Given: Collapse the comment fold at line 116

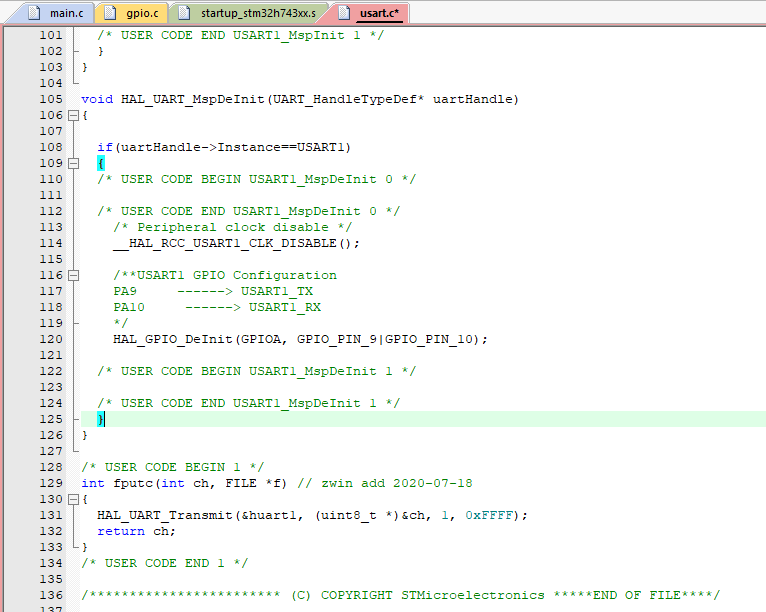Looking at the screenshot, I should point(73,275).
